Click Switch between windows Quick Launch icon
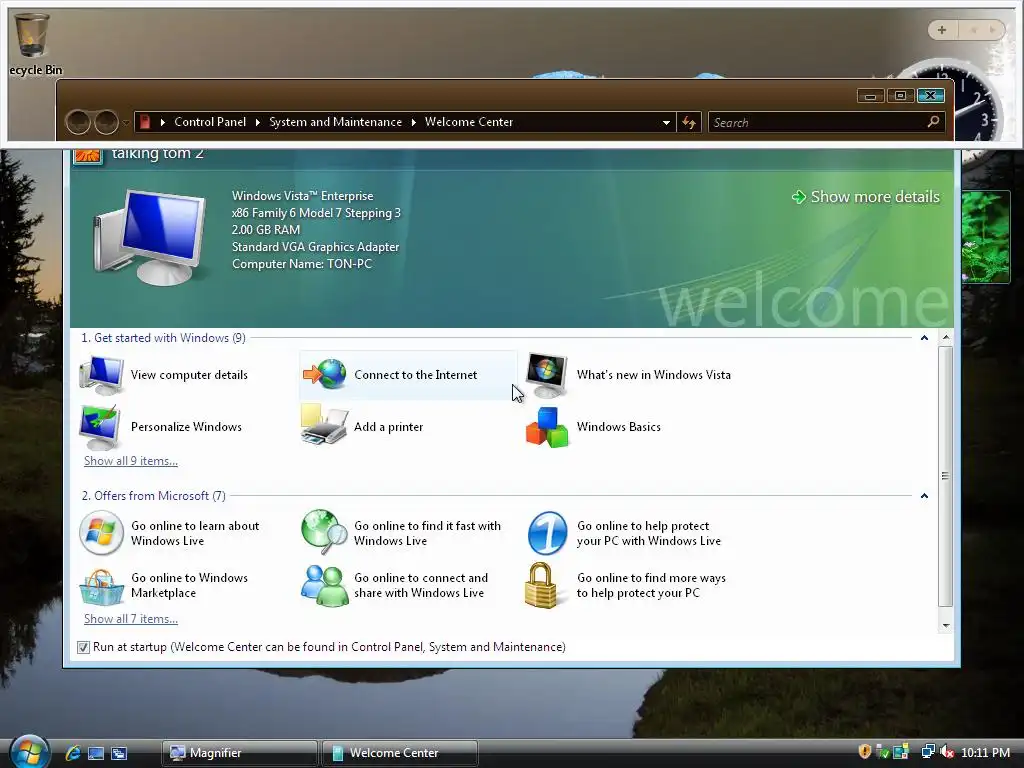The height and width of the screenshot is (768, 1024). [119, 753]
